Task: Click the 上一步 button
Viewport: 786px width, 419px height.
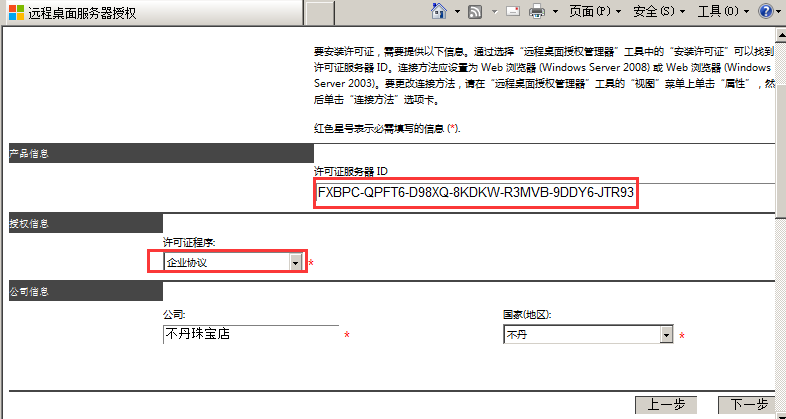Action: tap(665, 405)
